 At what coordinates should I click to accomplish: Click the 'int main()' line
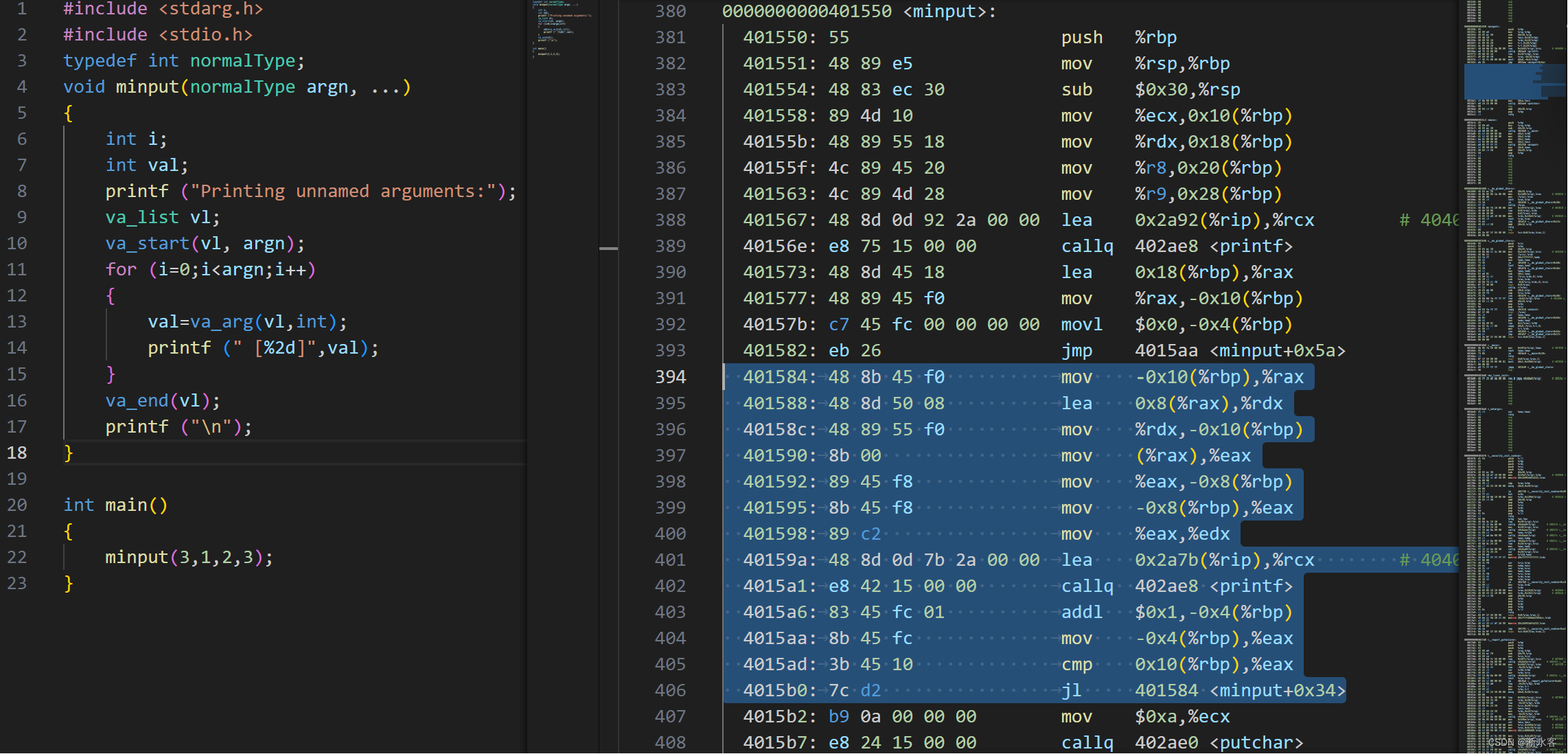[115, 505]
